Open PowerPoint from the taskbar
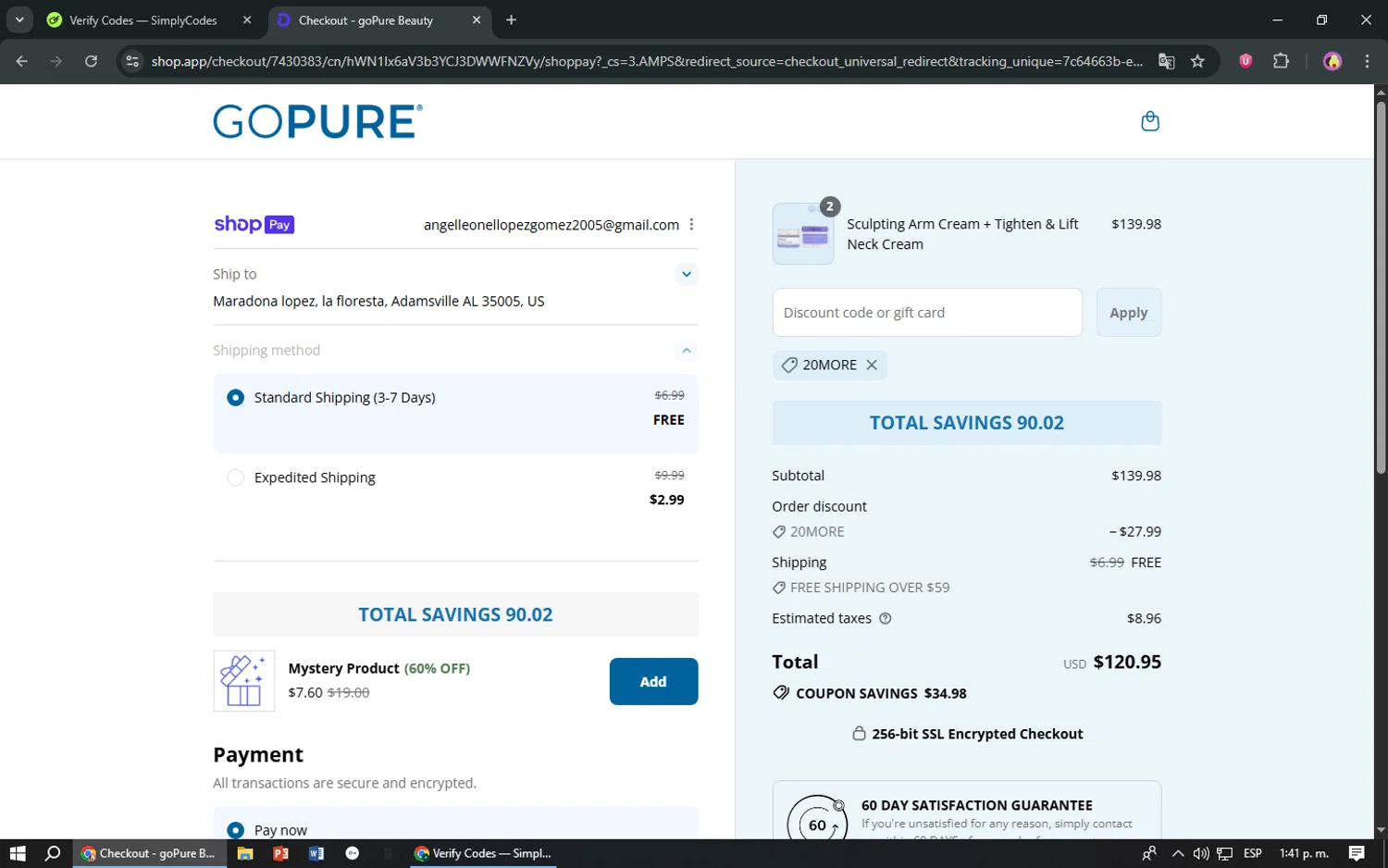 click(280, 853)
